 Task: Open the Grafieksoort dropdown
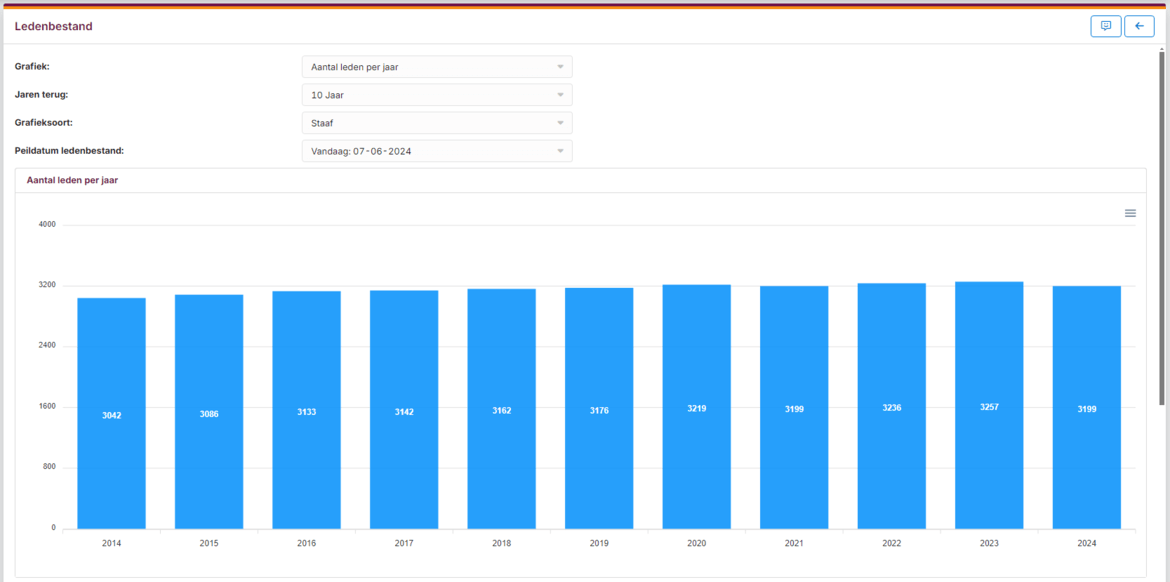click(437, 123)
